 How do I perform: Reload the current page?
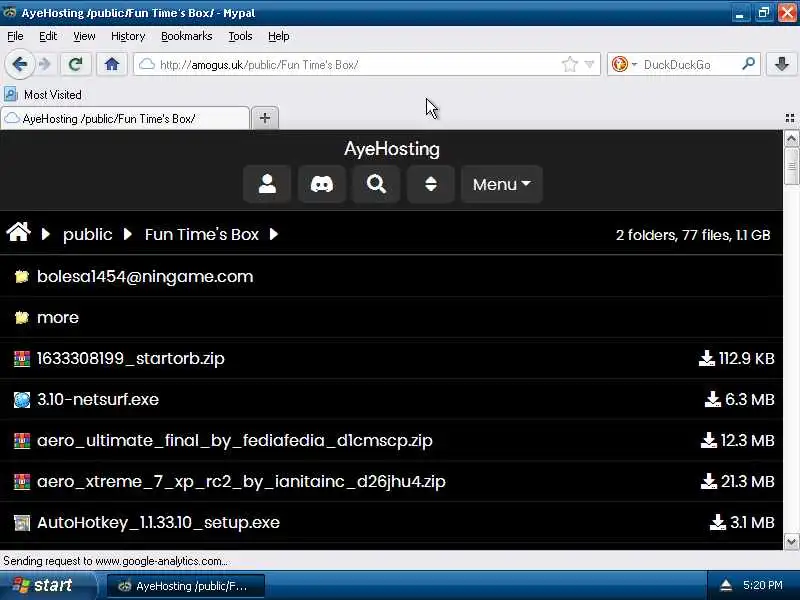coord(76,64)
